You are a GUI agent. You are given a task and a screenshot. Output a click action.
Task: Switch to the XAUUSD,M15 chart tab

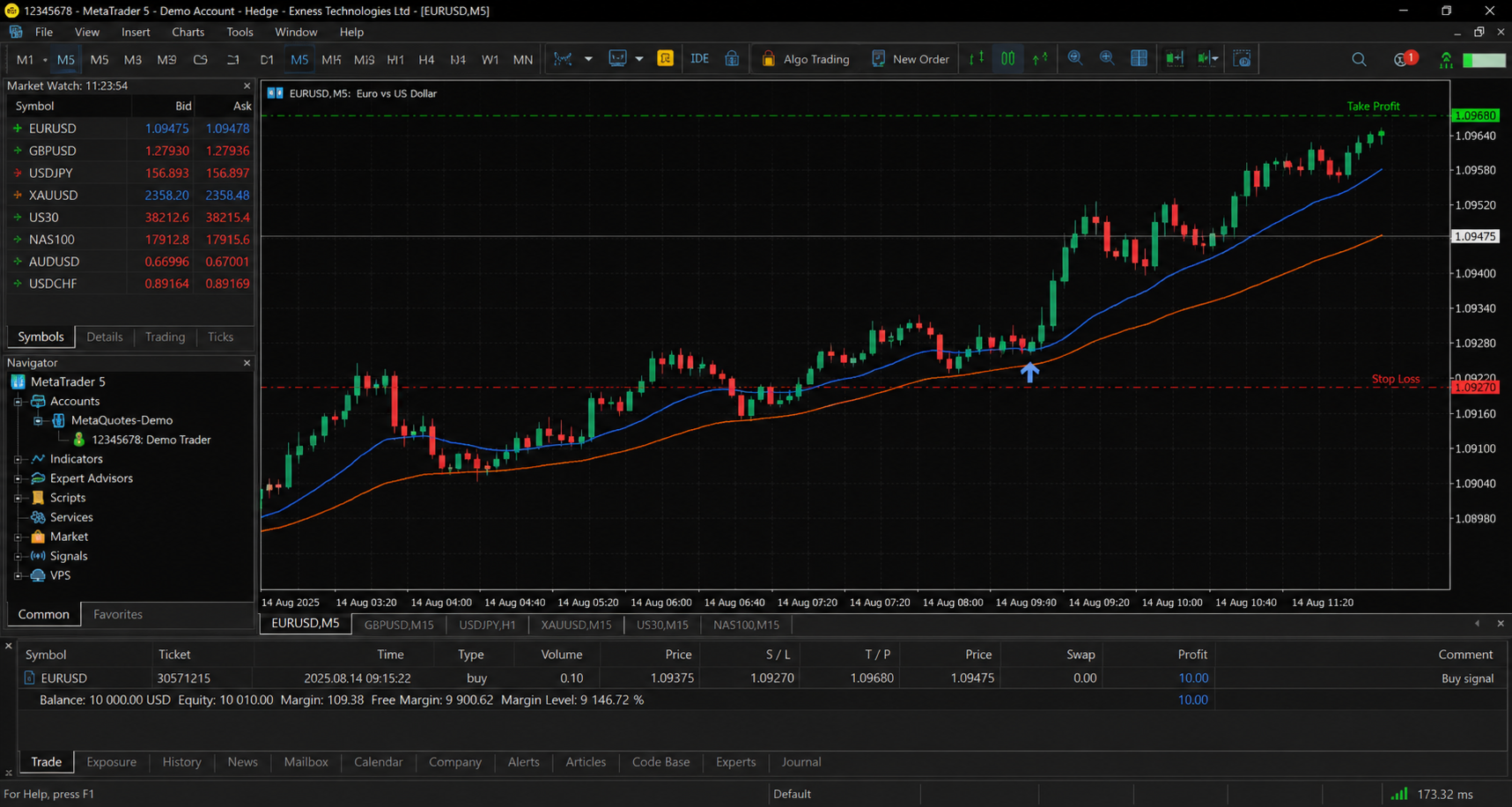pyautogui.click(x=576, y=625)
